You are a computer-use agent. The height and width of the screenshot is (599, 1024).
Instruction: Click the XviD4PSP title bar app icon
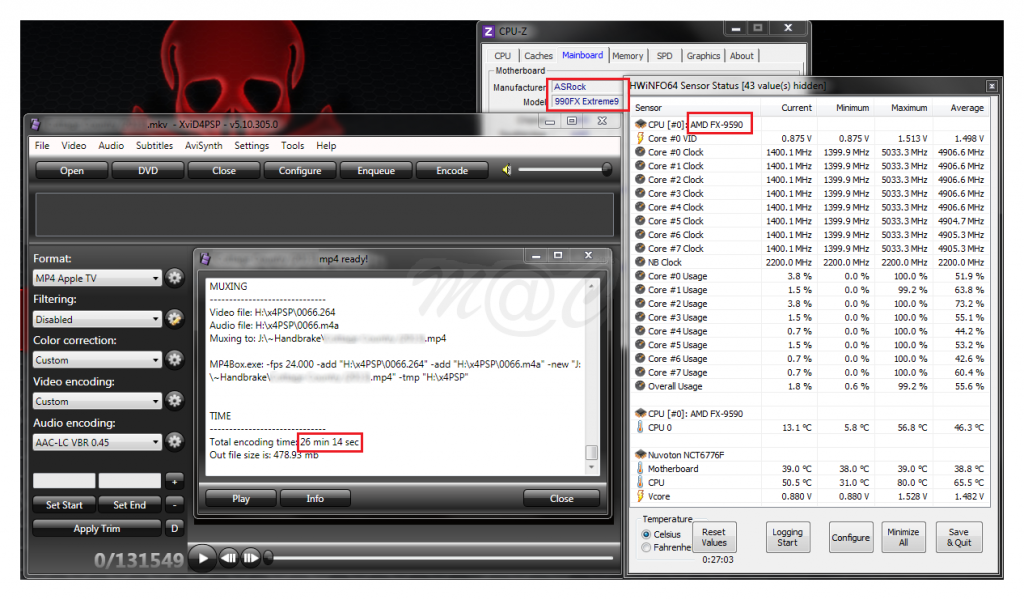point(35,124)
